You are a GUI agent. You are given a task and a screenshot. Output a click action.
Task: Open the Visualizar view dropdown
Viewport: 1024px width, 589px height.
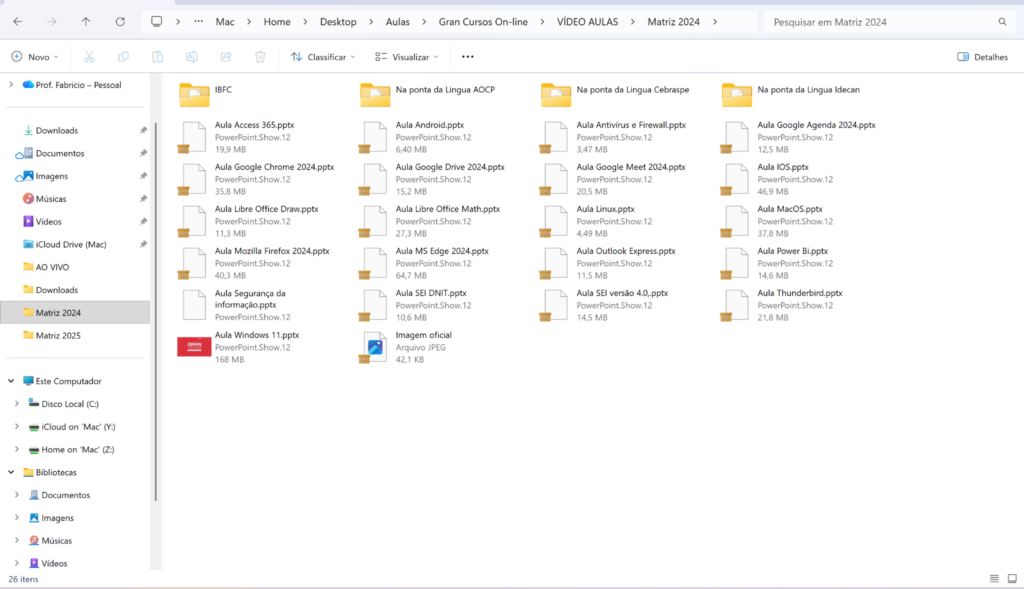(x=406, y=57)
